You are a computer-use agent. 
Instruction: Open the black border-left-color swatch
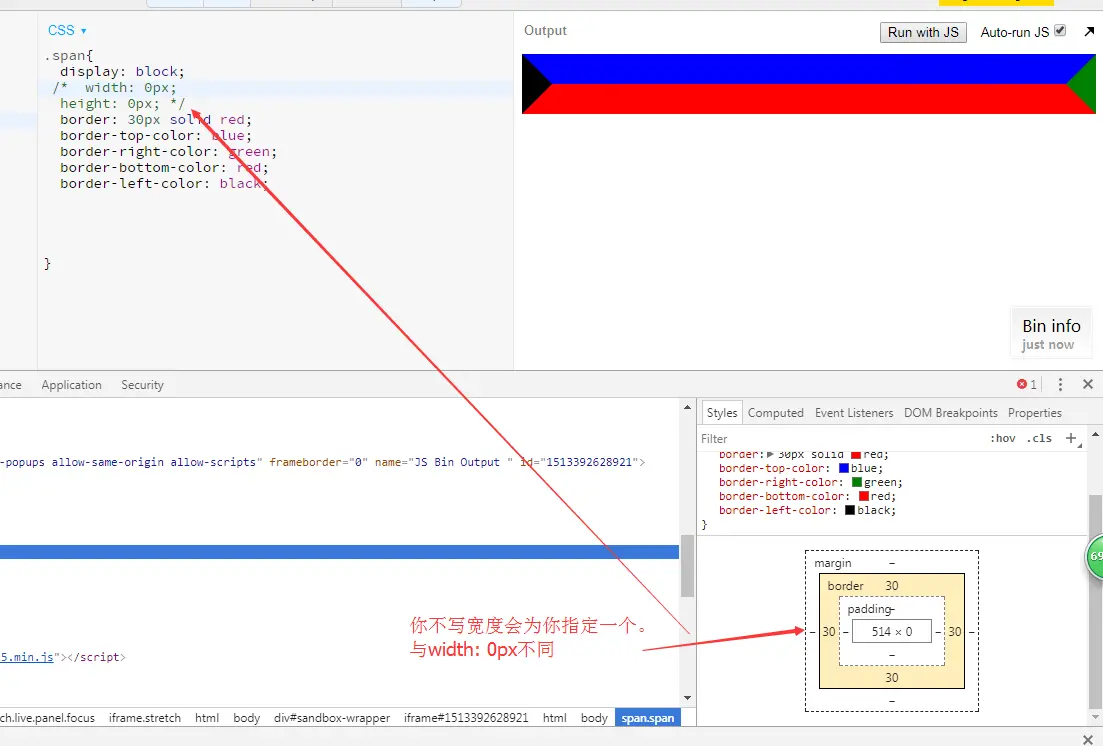tap(850, 510)
